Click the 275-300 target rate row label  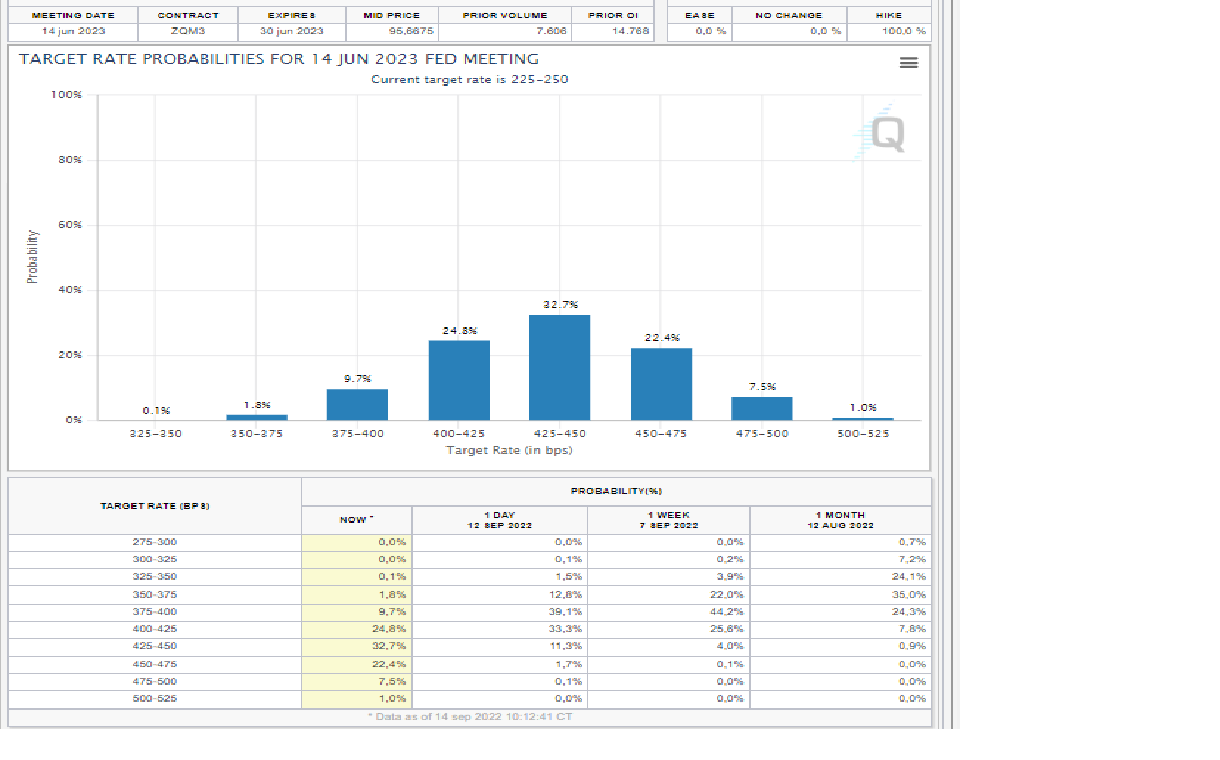click(155, 541)
